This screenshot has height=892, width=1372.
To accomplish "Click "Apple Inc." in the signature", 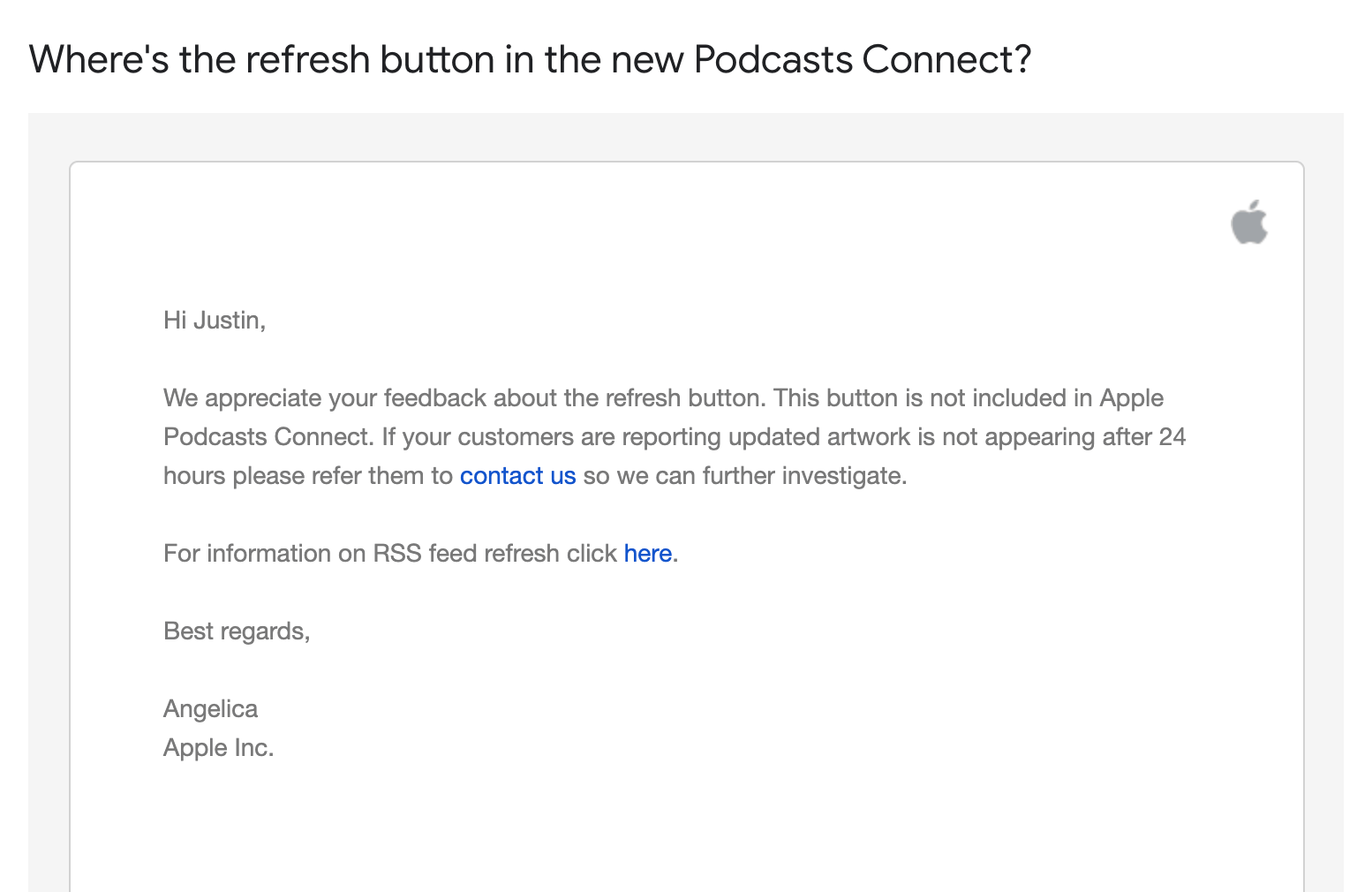I will [218, 748].
